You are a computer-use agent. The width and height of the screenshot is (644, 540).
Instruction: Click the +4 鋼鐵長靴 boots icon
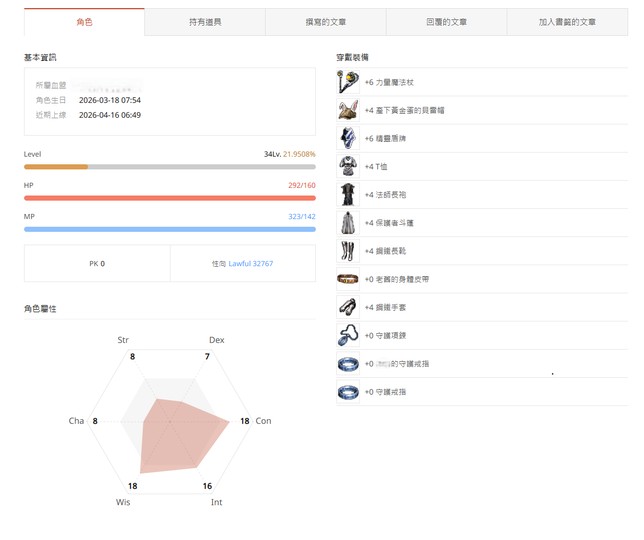pyautogui.click(x=347, y=251)
